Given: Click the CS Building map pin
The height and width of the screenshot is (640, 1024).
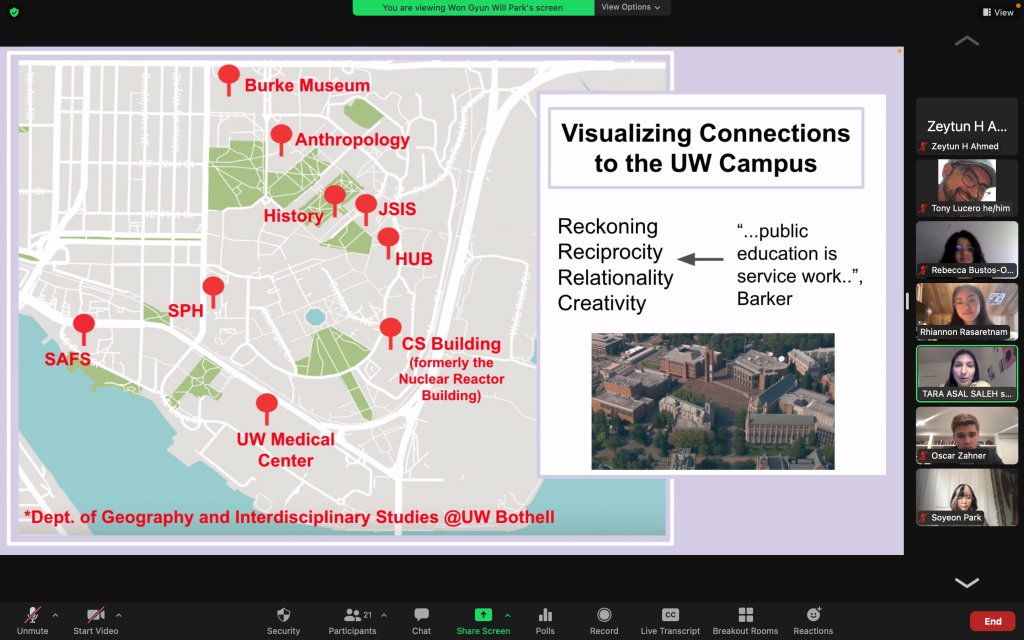Looking at the screenshot, I should [x=391, y=332].
